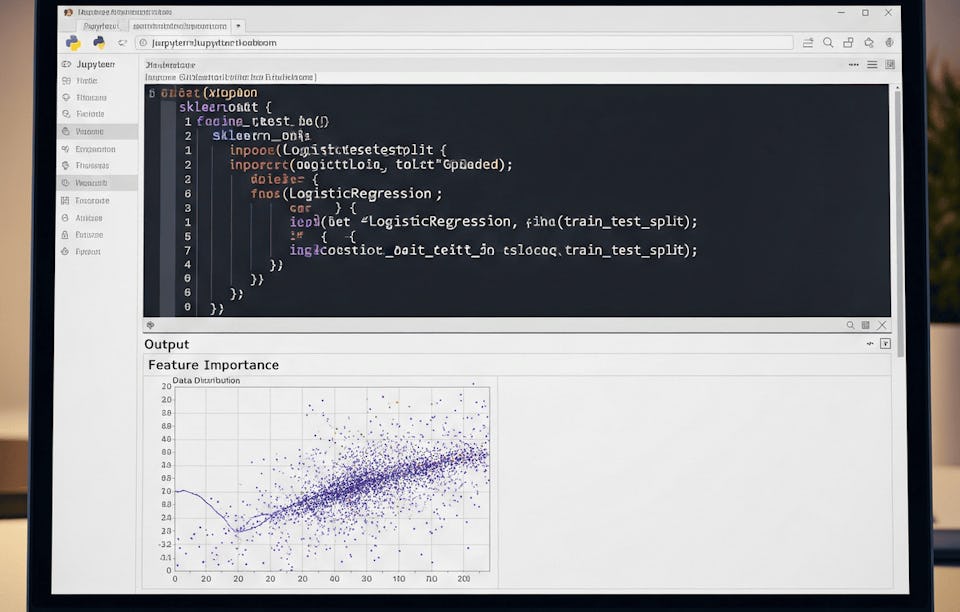Click the large Python logo at toolbar start

[73, 43]
